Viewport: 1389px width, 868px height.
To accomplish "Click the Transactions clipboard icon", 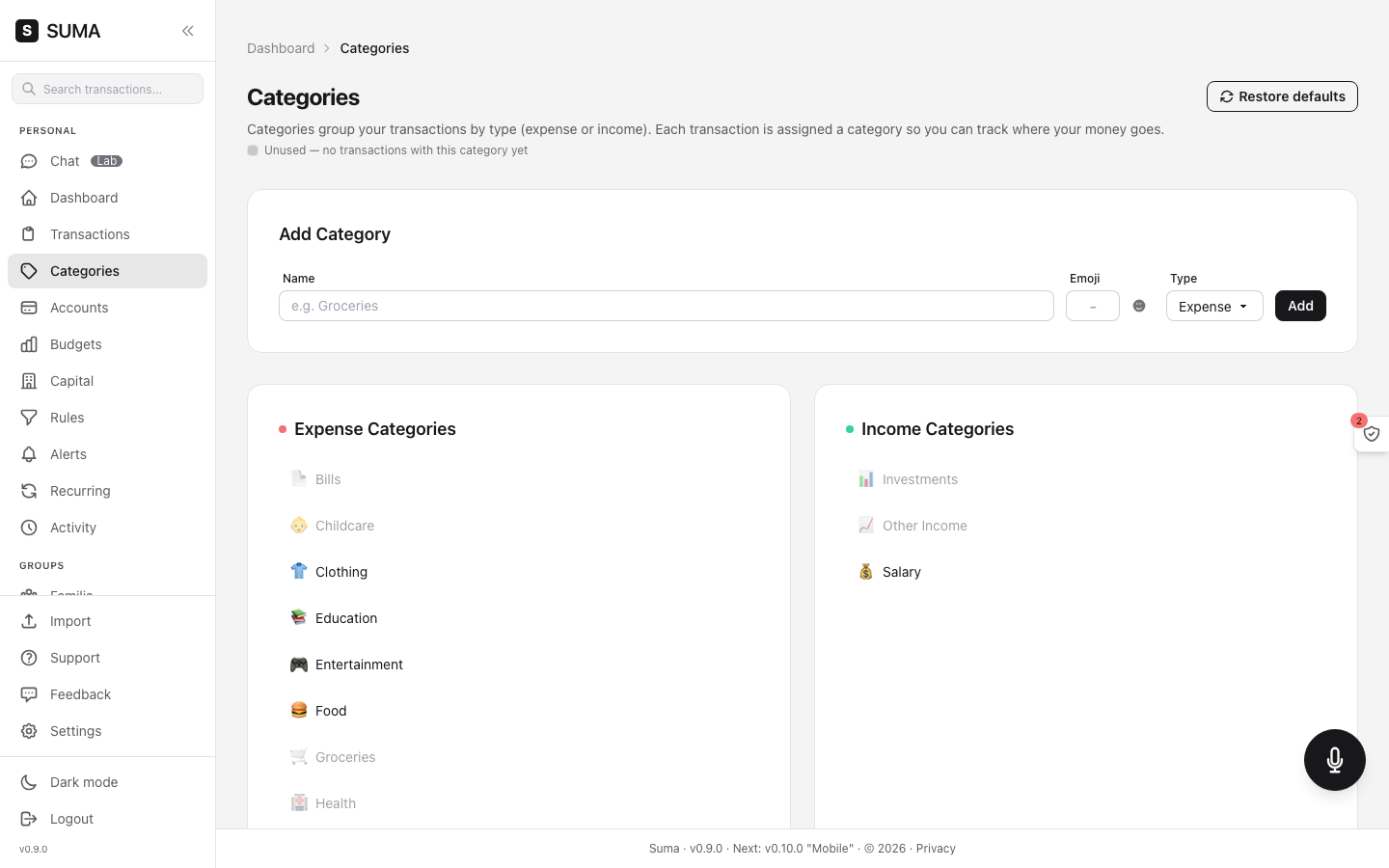I will click(x=29, y=234).
